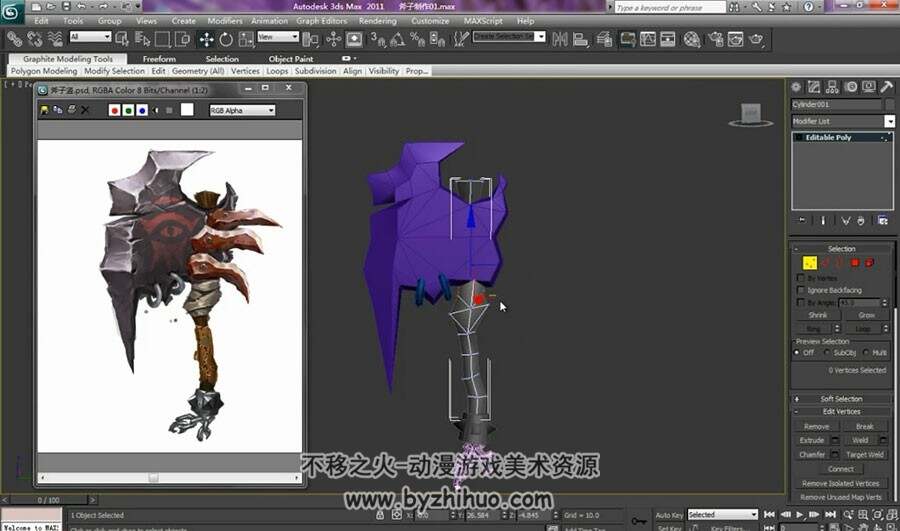Click the Connect button
This screenshot has height=531, width=900.
840,468
